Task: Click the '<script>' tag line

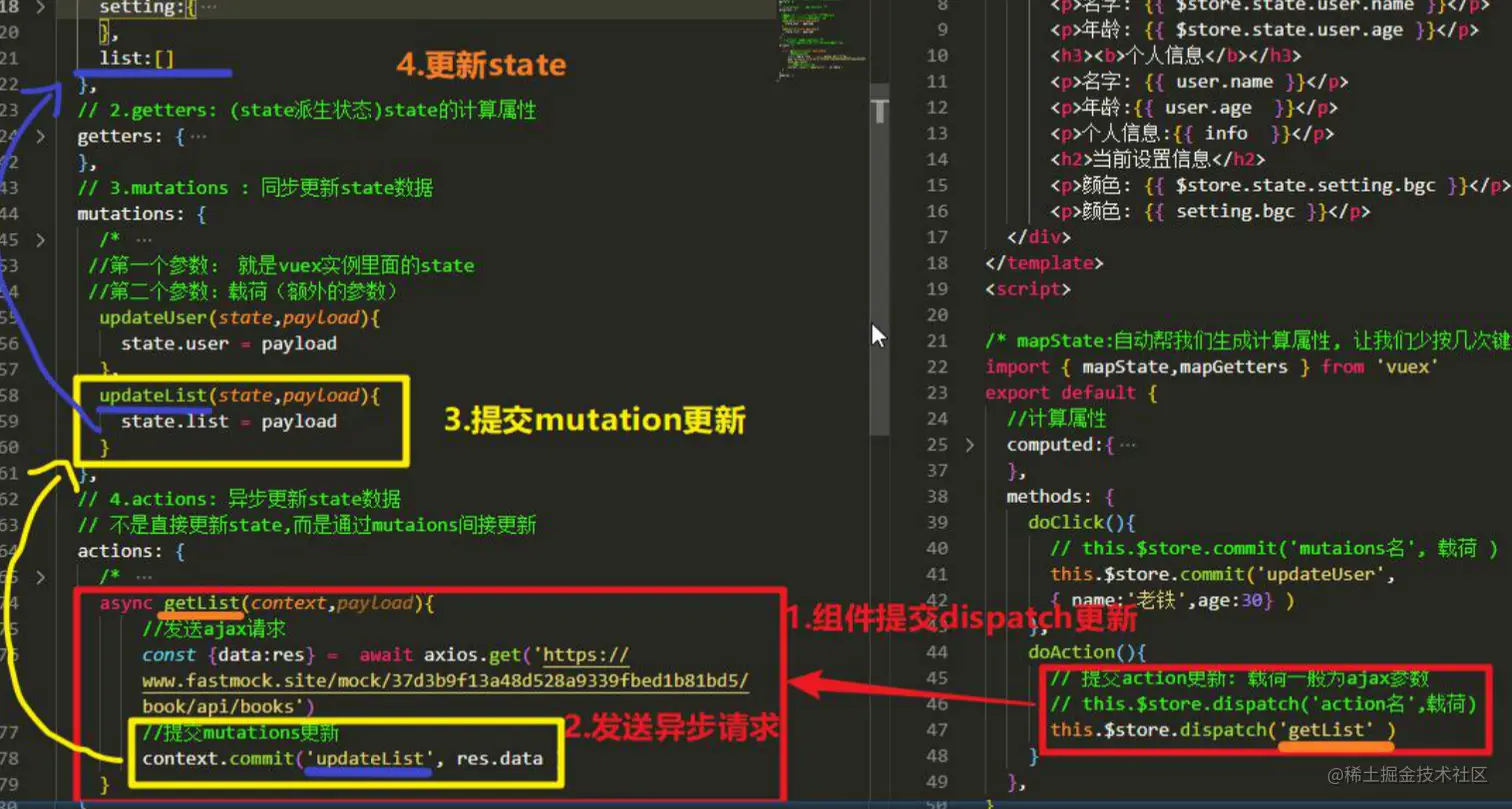Action: 1028,290
